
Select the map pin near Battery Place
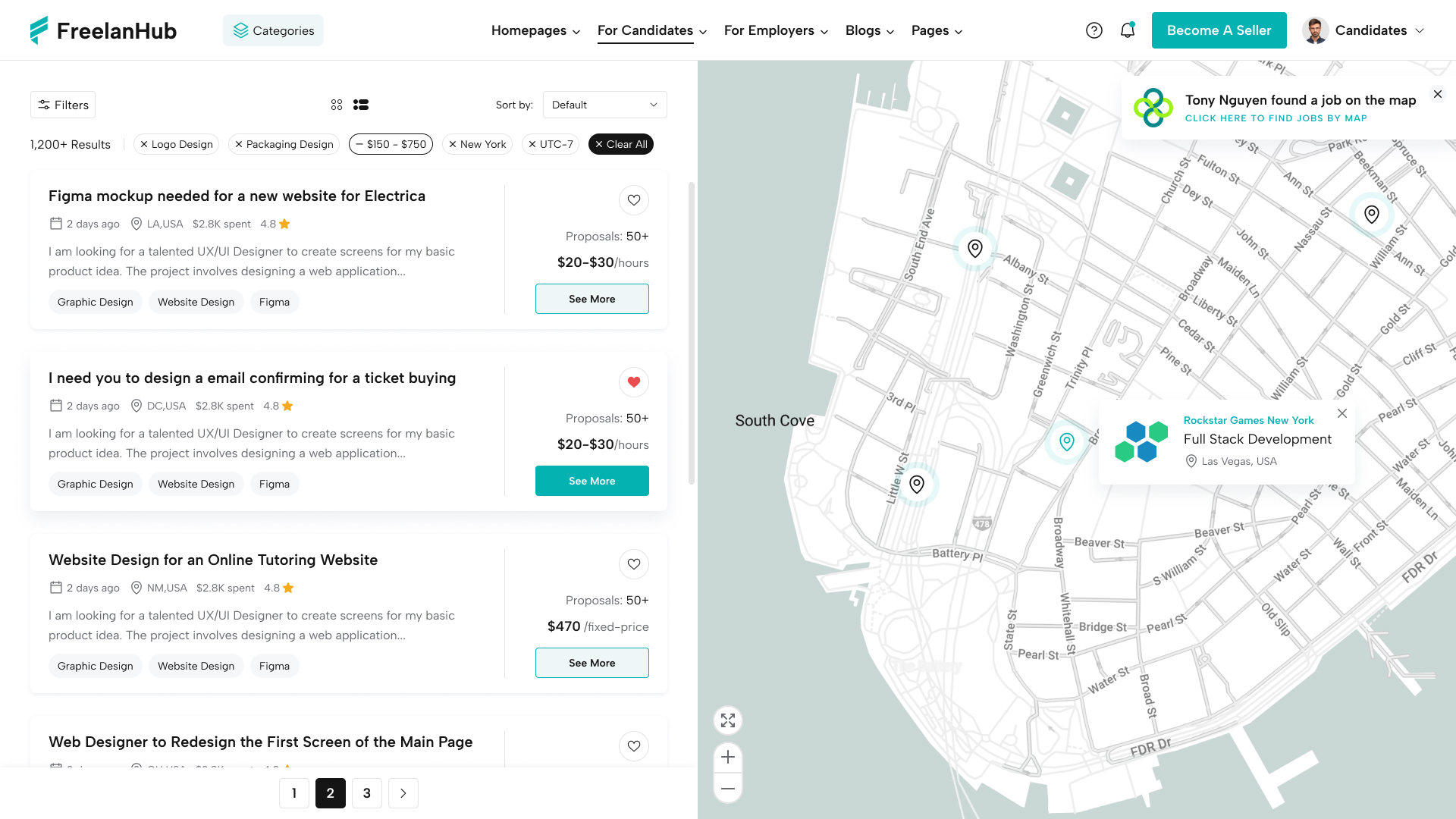coord(917,483)
